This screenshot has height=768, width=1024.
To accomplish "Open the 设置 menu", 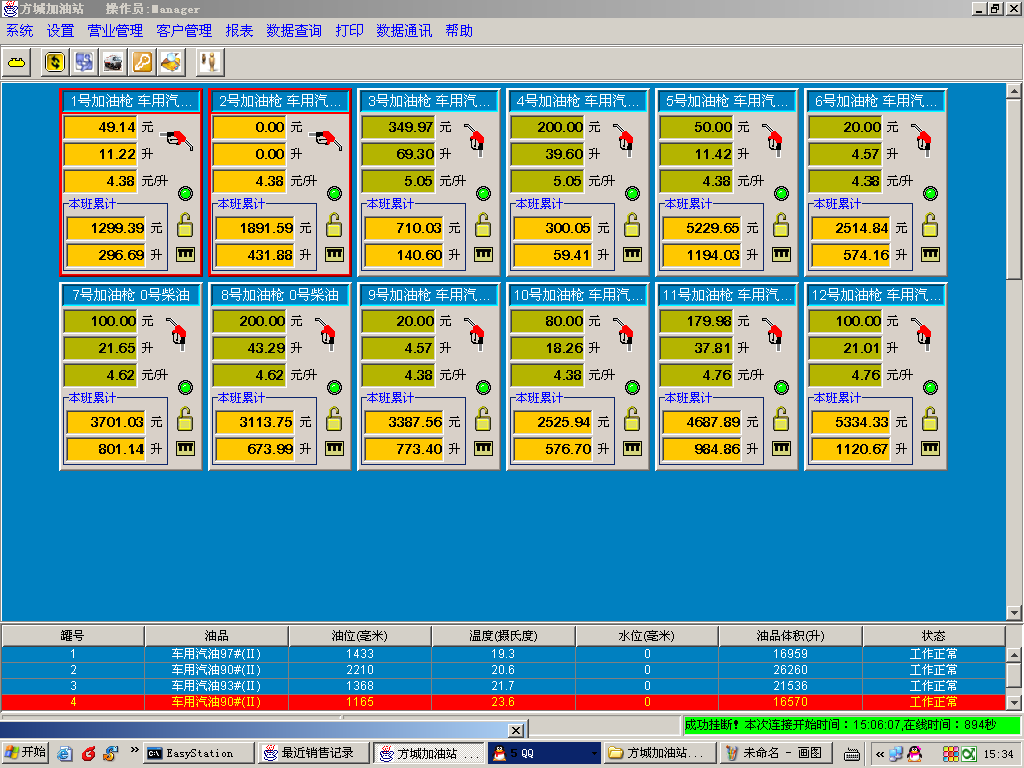I will 60,31.
